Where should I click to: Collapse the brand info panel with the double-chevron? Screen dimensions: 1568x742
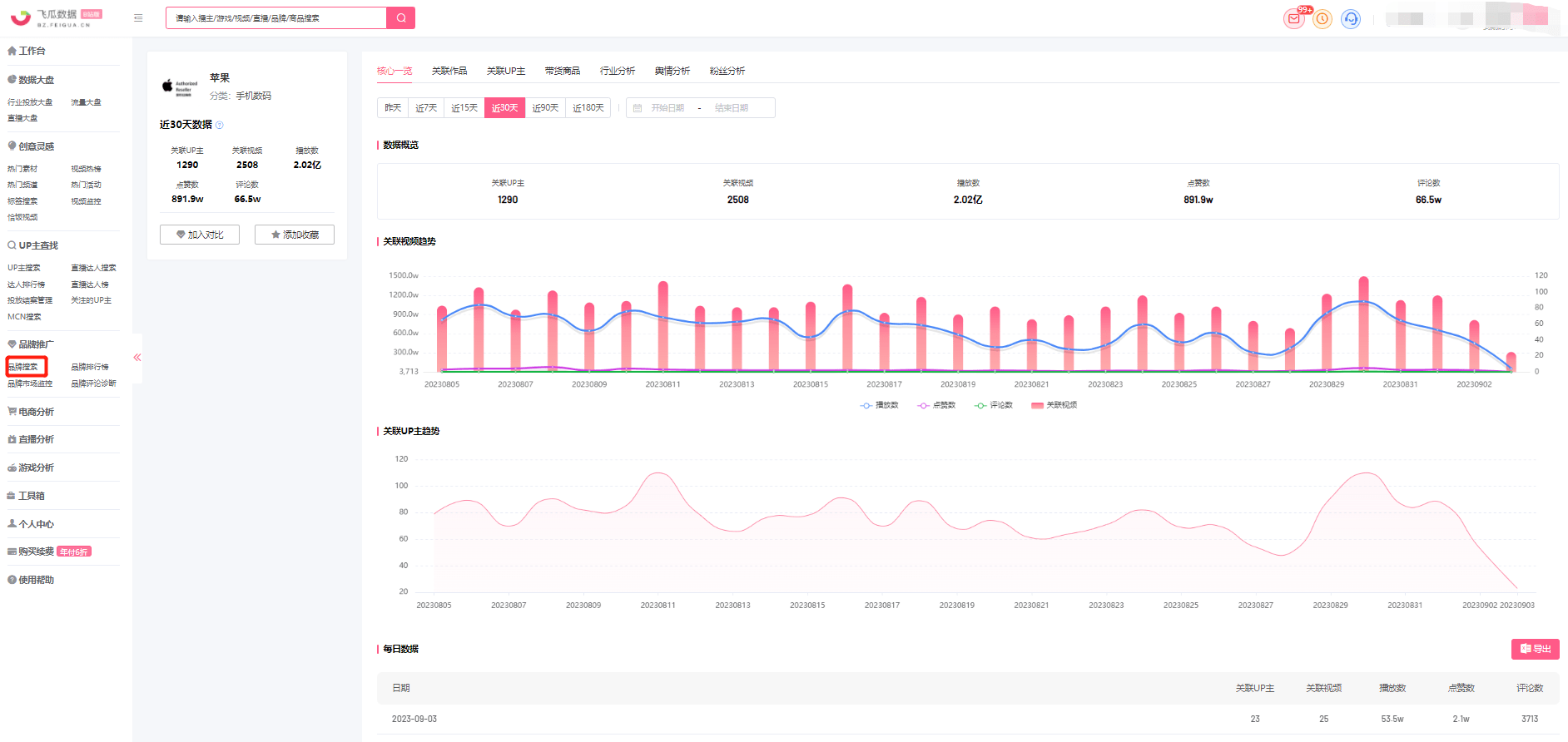(137, 358)
